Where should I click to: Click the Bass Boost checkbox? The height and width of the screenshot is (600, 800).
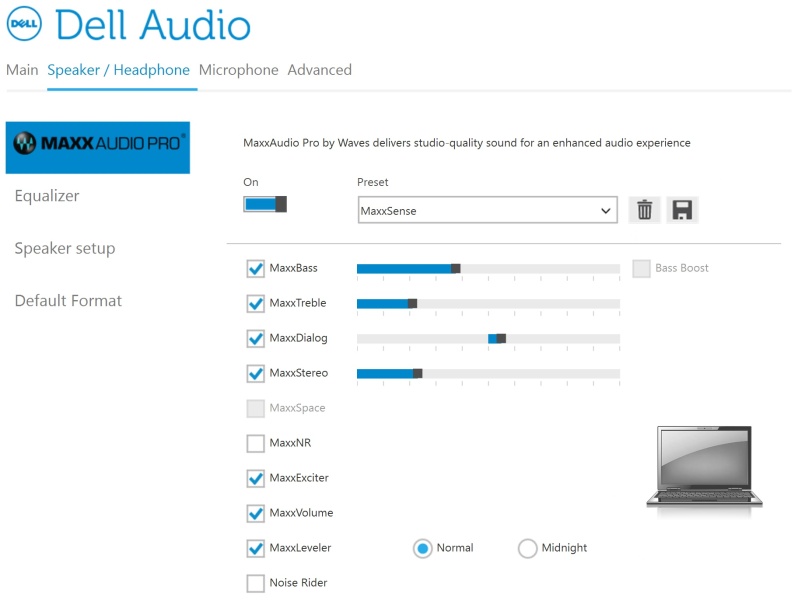(641, 268)
